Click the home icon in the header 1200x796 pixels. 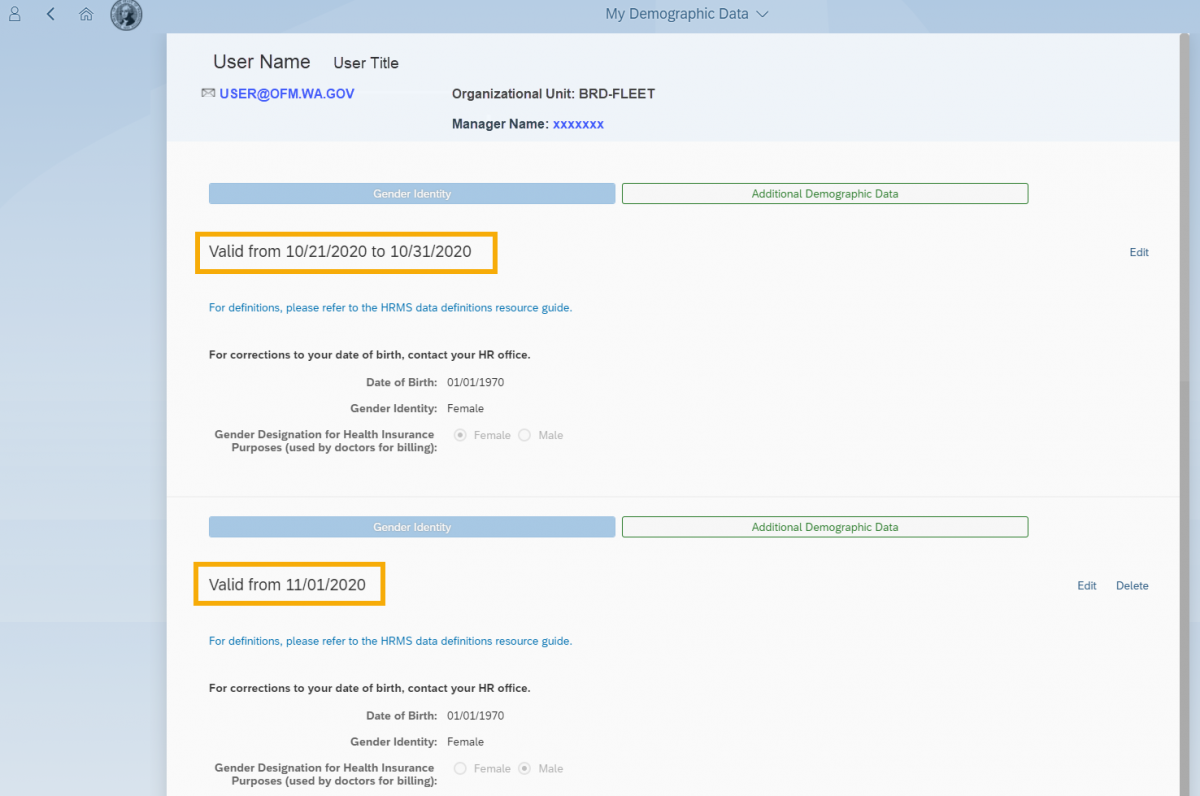coord(85,13)
